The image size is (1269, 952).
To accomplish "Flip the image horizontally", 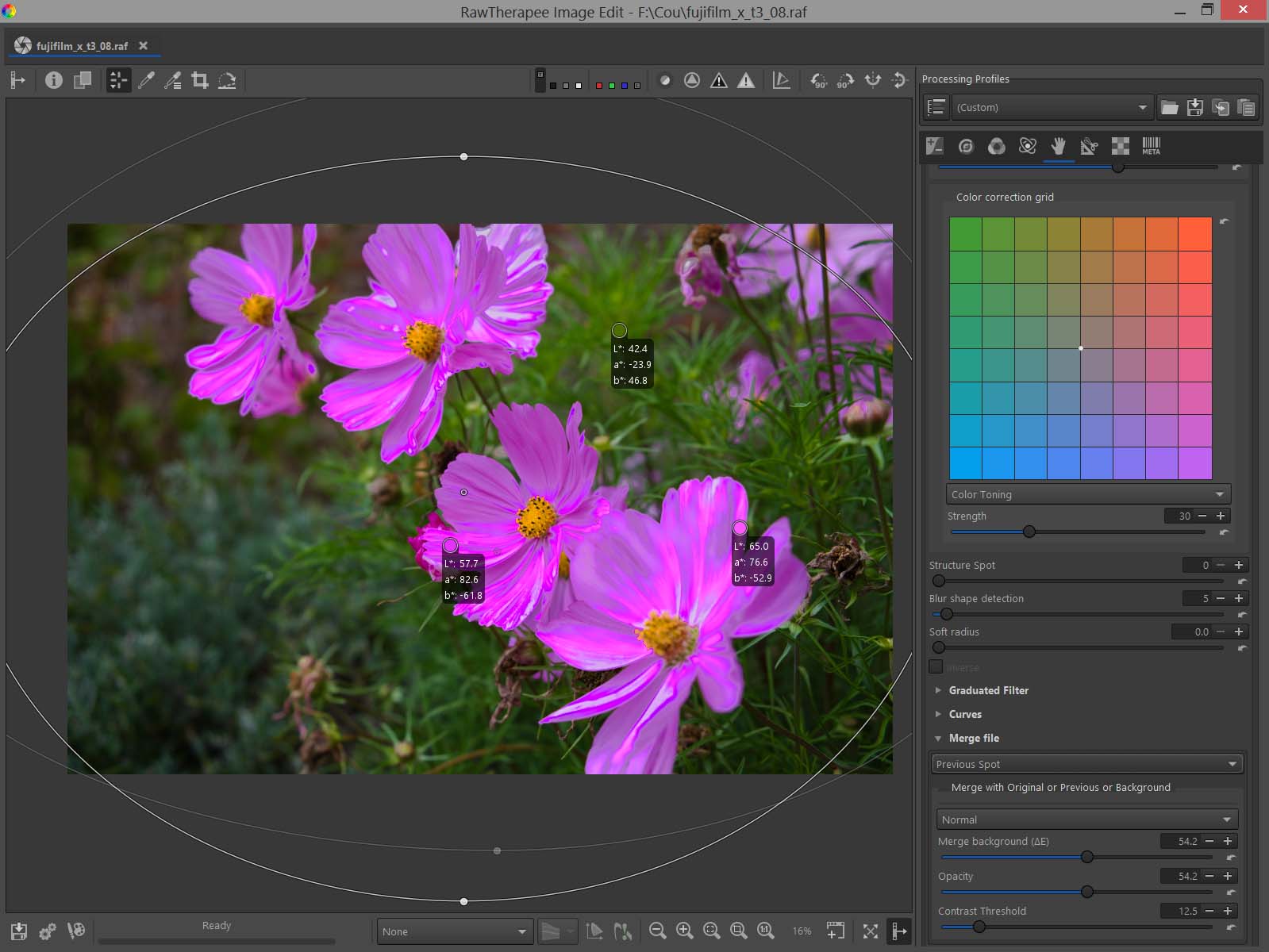I will [x=872, y=80].
